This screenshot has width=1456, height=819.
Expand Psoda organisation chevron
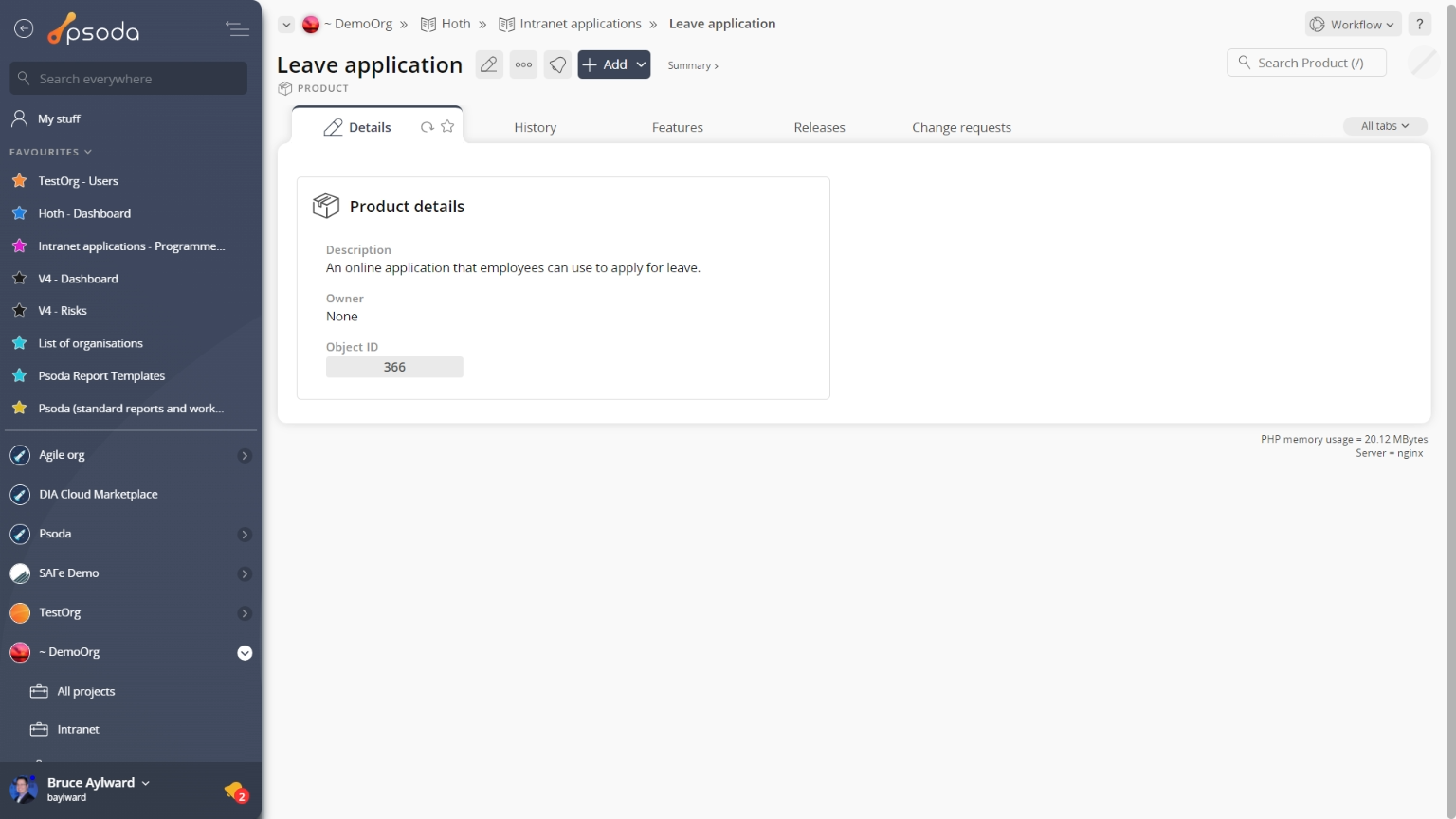click(x=245, y=535)
